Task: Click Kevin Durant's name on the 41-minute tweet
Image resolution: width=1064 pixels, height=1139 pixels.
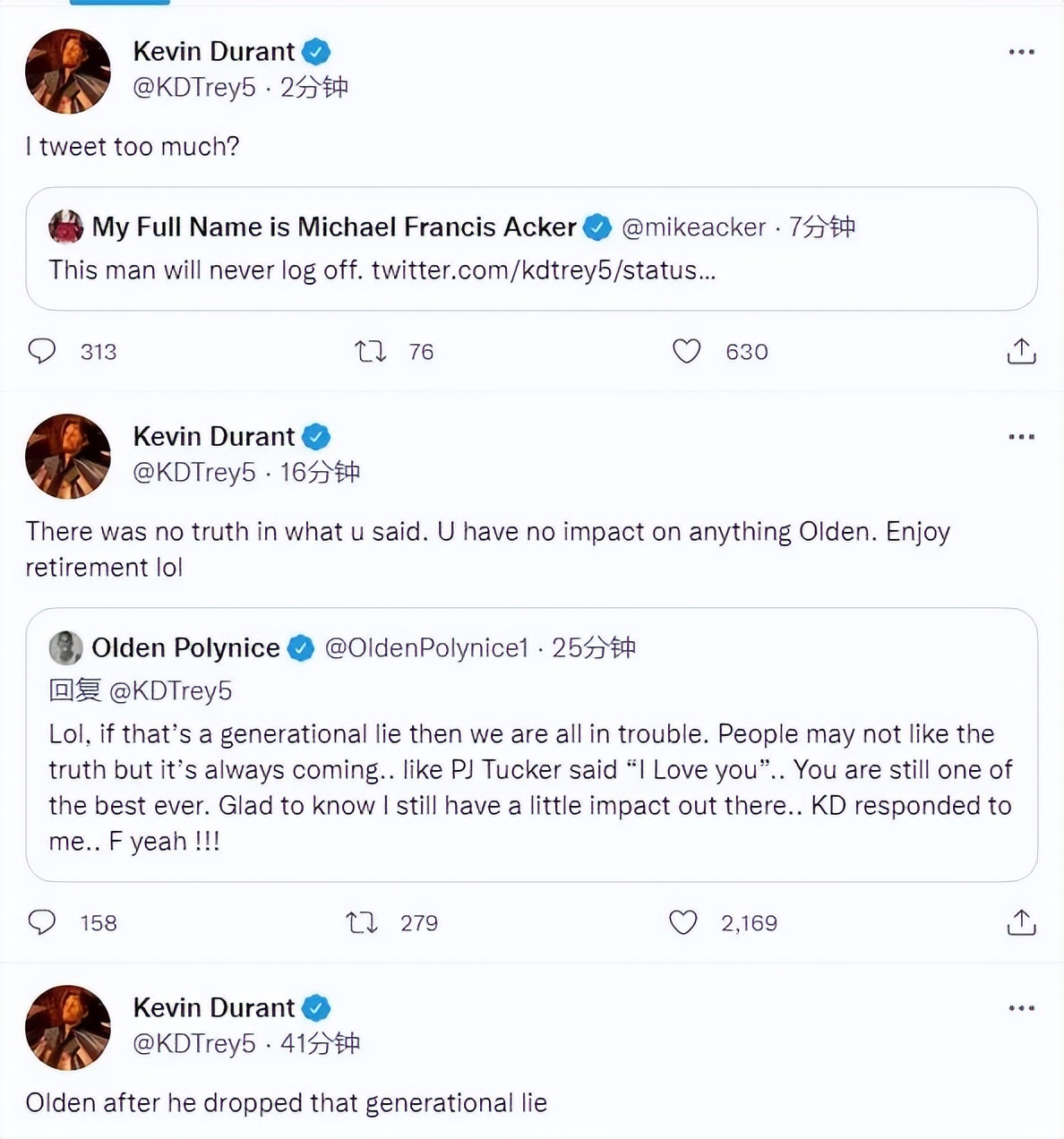Action: (x=213, y=1007)
